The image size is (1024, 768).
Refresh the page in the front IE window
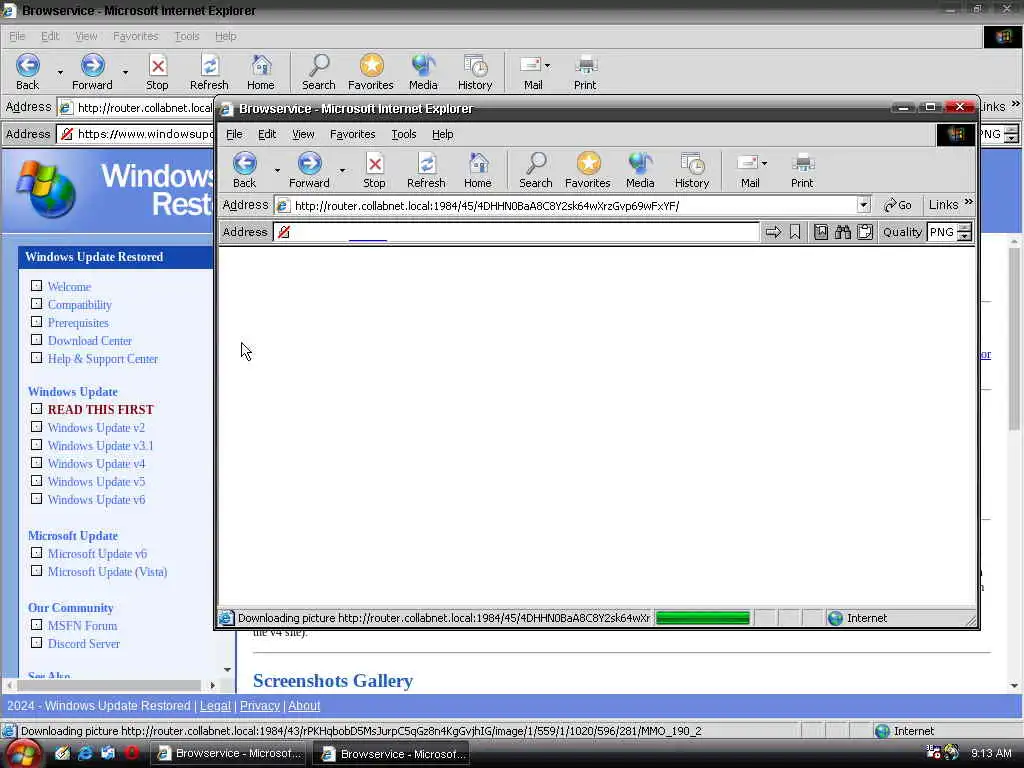426,170
